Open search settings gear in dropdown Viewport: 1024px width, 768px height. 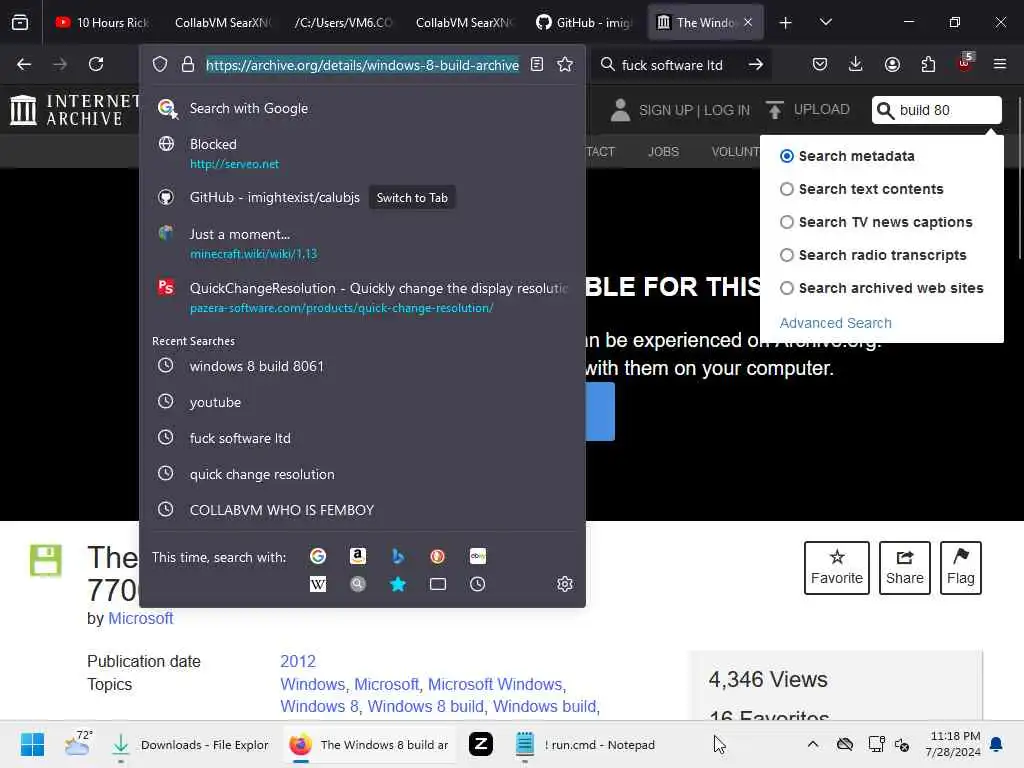tap(565, 584)
